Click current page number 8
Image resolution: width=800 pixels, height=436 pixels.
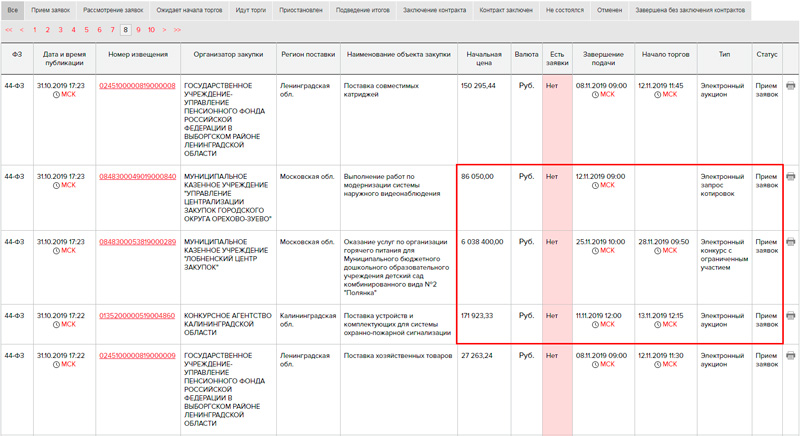click(126, 30)
